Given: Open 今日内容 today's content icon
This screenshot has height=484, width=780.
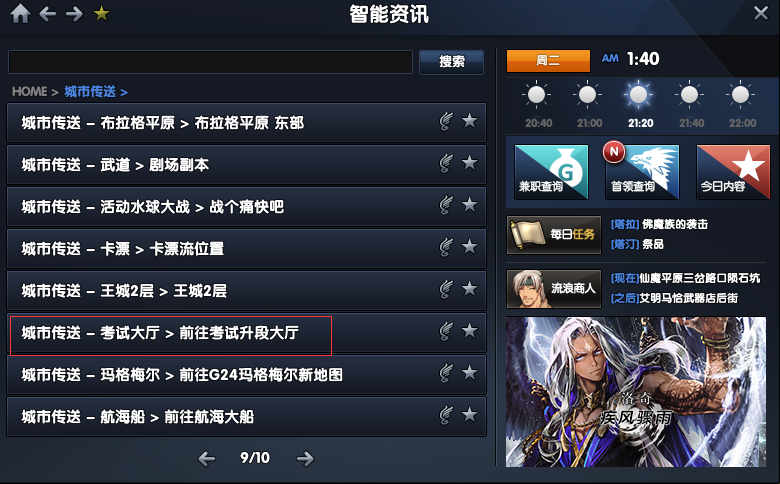Looking at the screenshot, I should [x=733, y=172].
